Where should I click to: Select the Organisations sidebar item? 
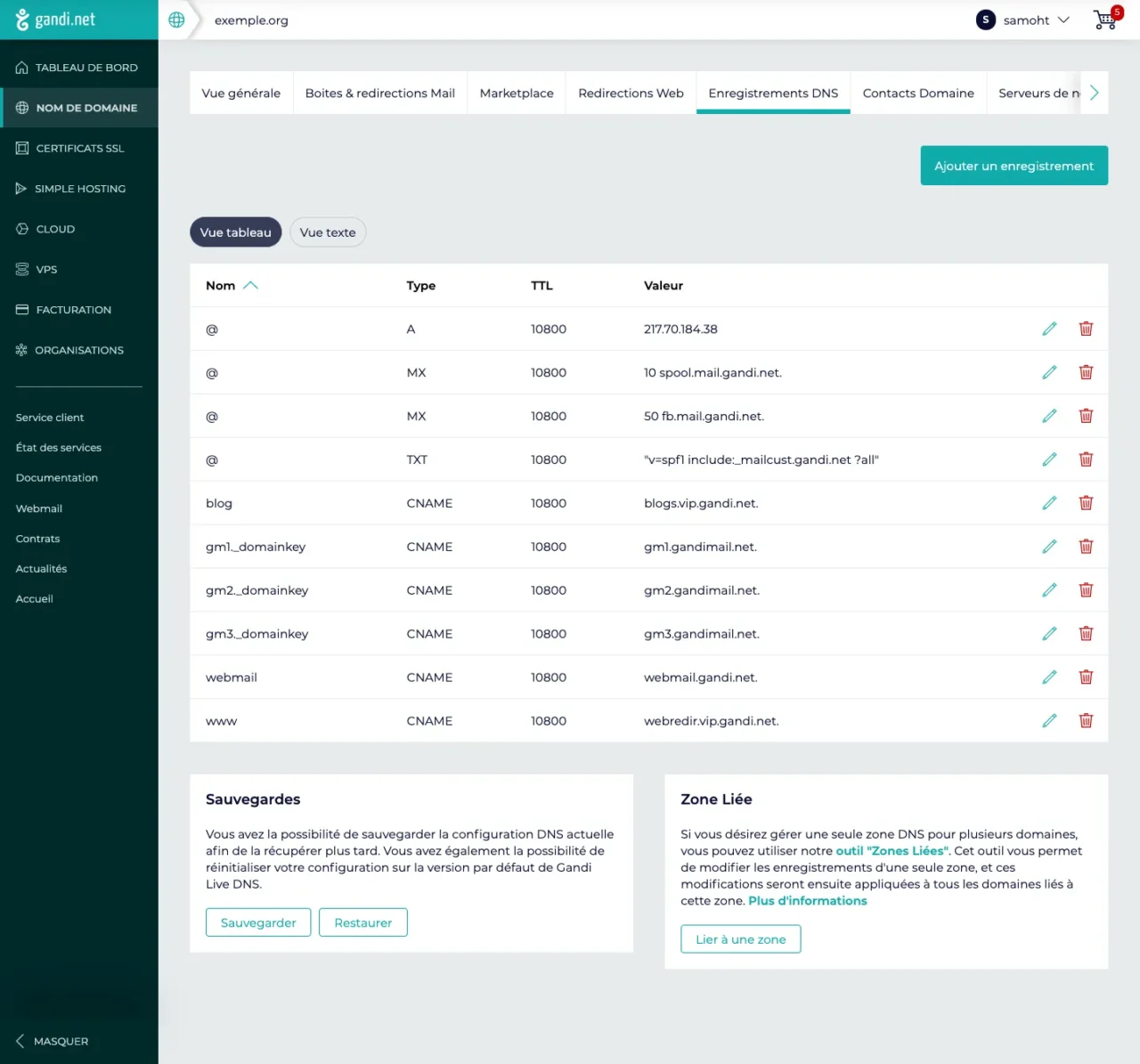(79, 350)
